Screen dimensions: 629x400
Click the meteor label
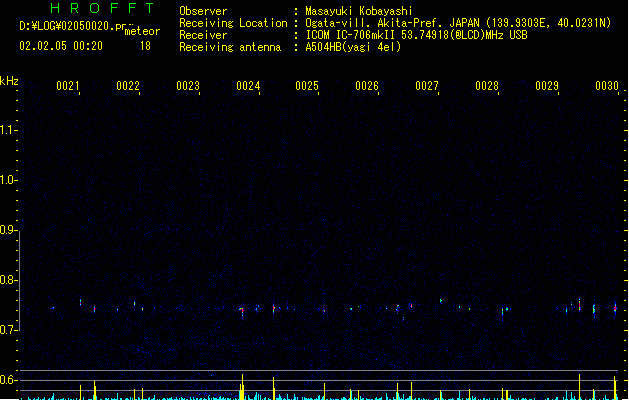pyautogui.click(x=142, y=31)
